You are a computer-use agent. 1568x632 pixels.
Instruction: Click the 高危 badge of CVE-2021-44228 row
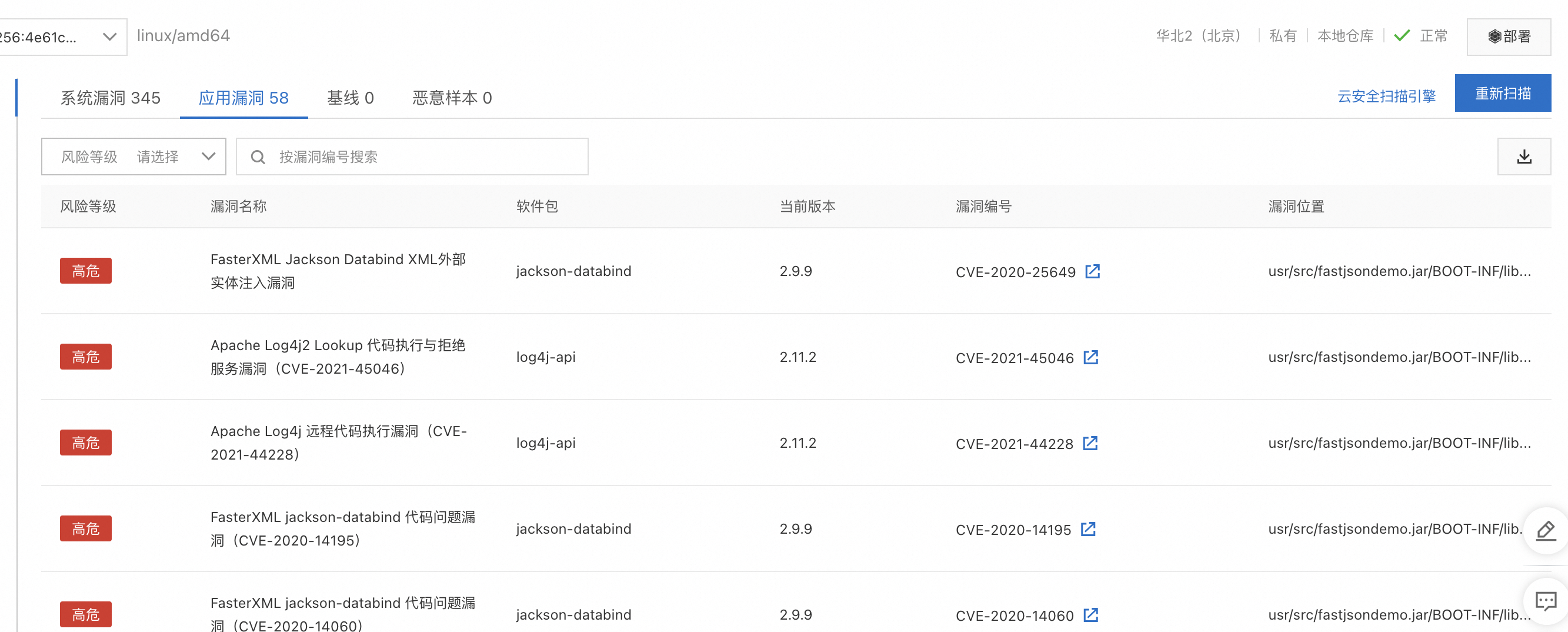(86, 442)
